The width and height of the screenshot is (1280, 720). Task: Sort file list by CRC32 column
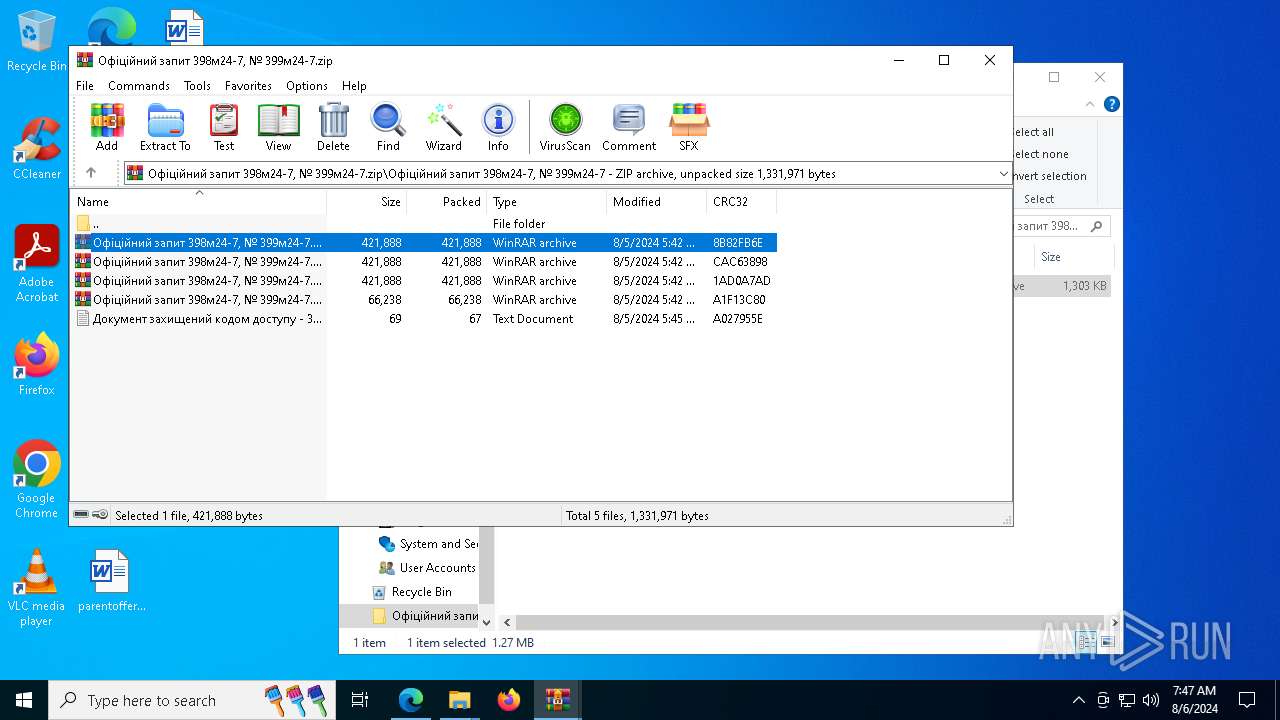pos(741,202)
